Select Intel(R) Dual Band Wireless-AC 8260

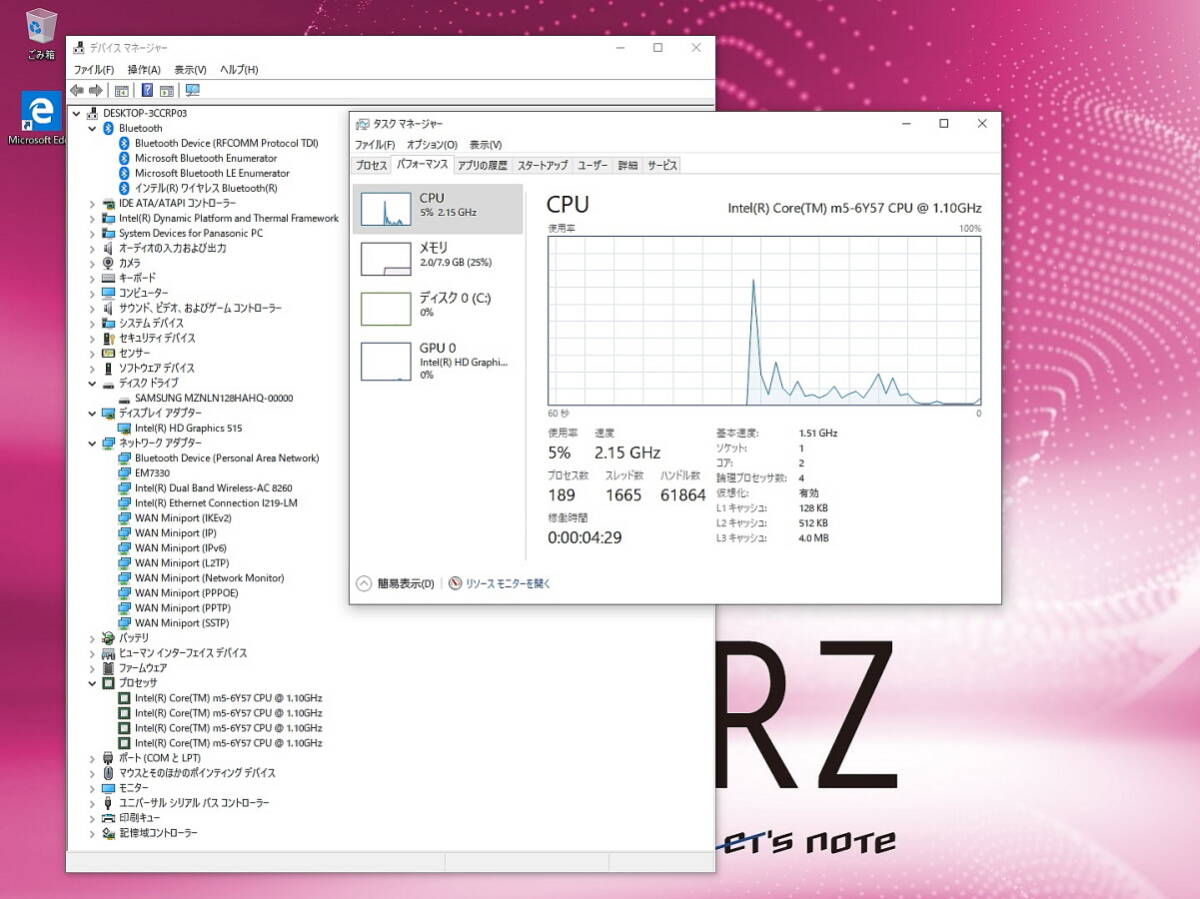213,488
